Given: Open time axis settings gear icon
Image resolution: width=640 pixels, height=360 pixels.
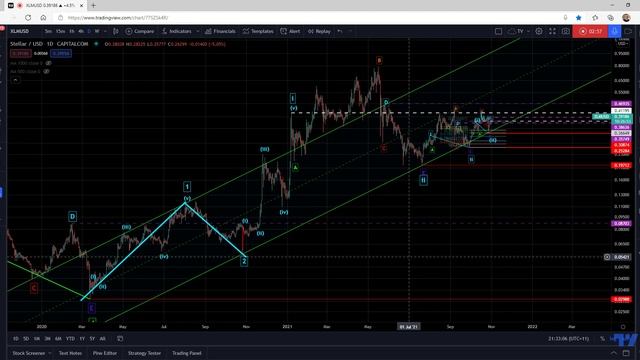Looking at the screenshot, I should 623,327.
